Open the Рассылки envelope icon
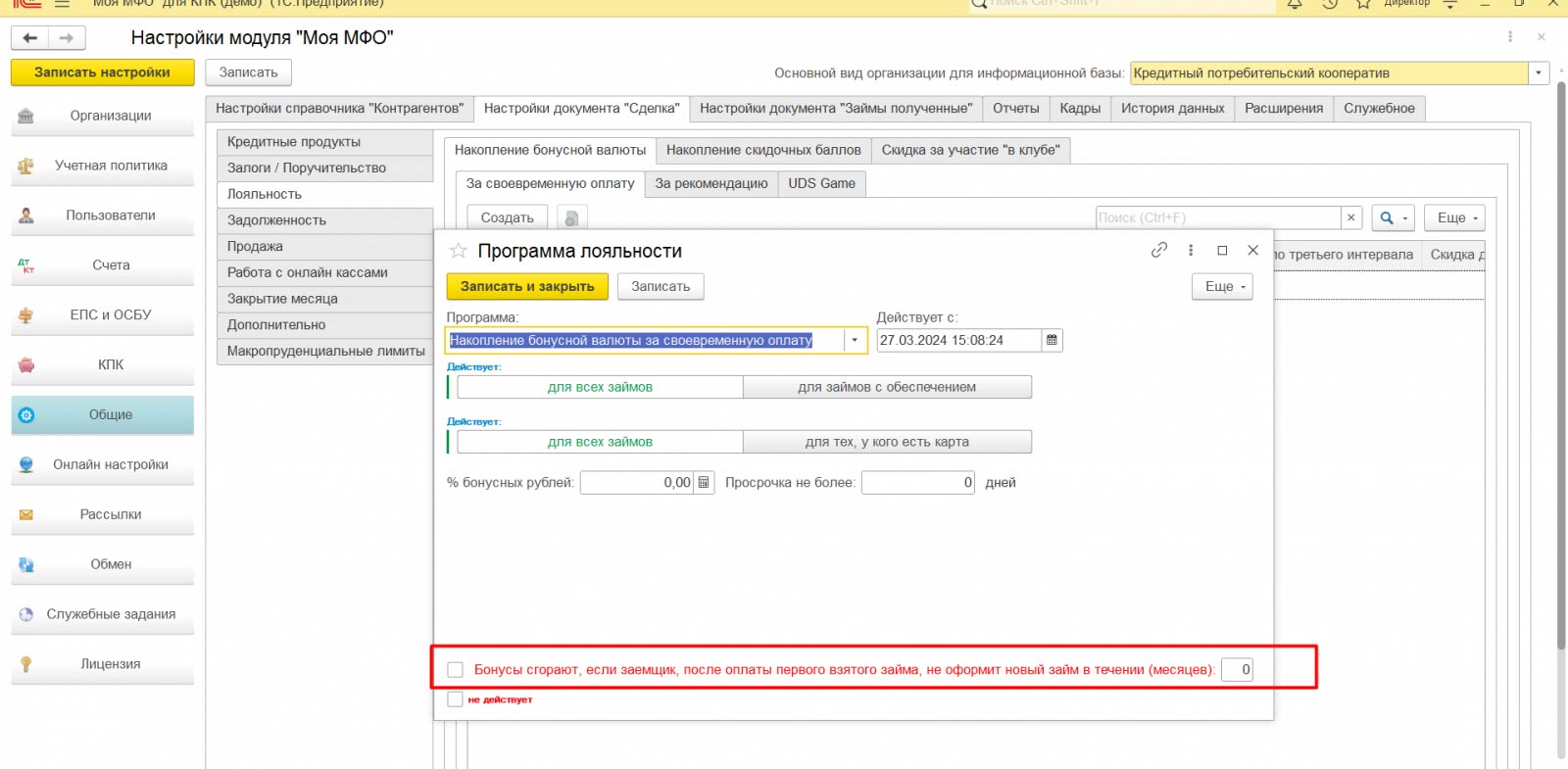 coord(26,515)
